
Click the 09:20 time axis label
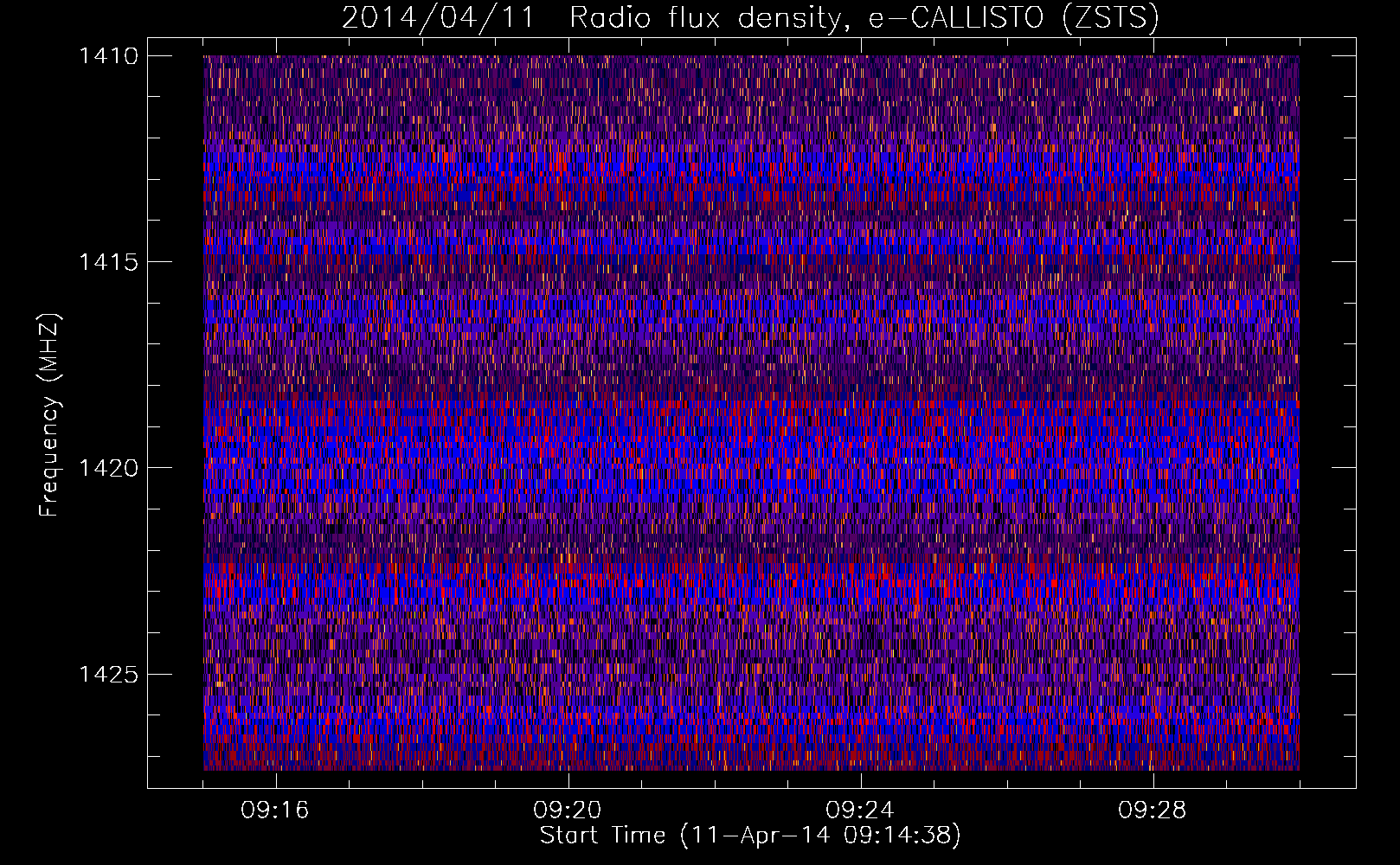568,811
